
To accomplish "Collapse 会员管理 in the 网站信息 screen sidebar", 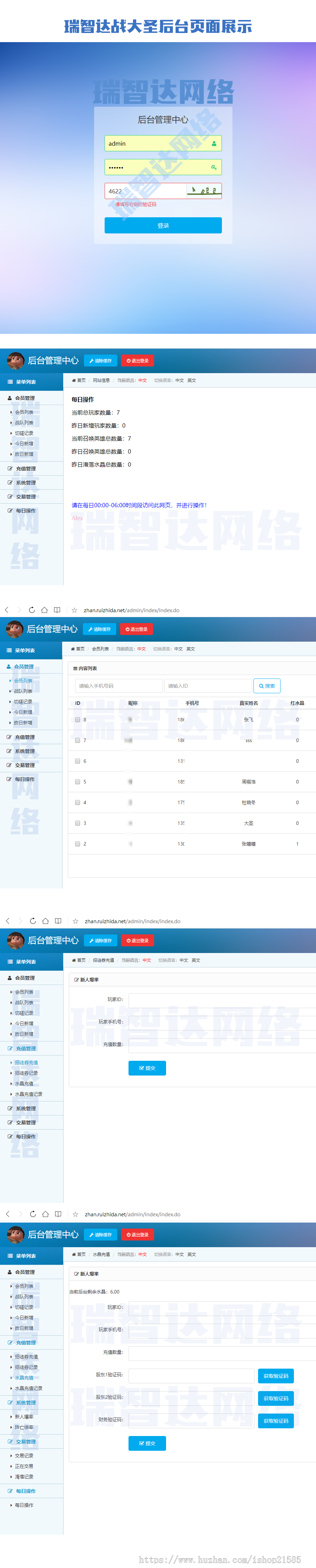I will 32,398.
